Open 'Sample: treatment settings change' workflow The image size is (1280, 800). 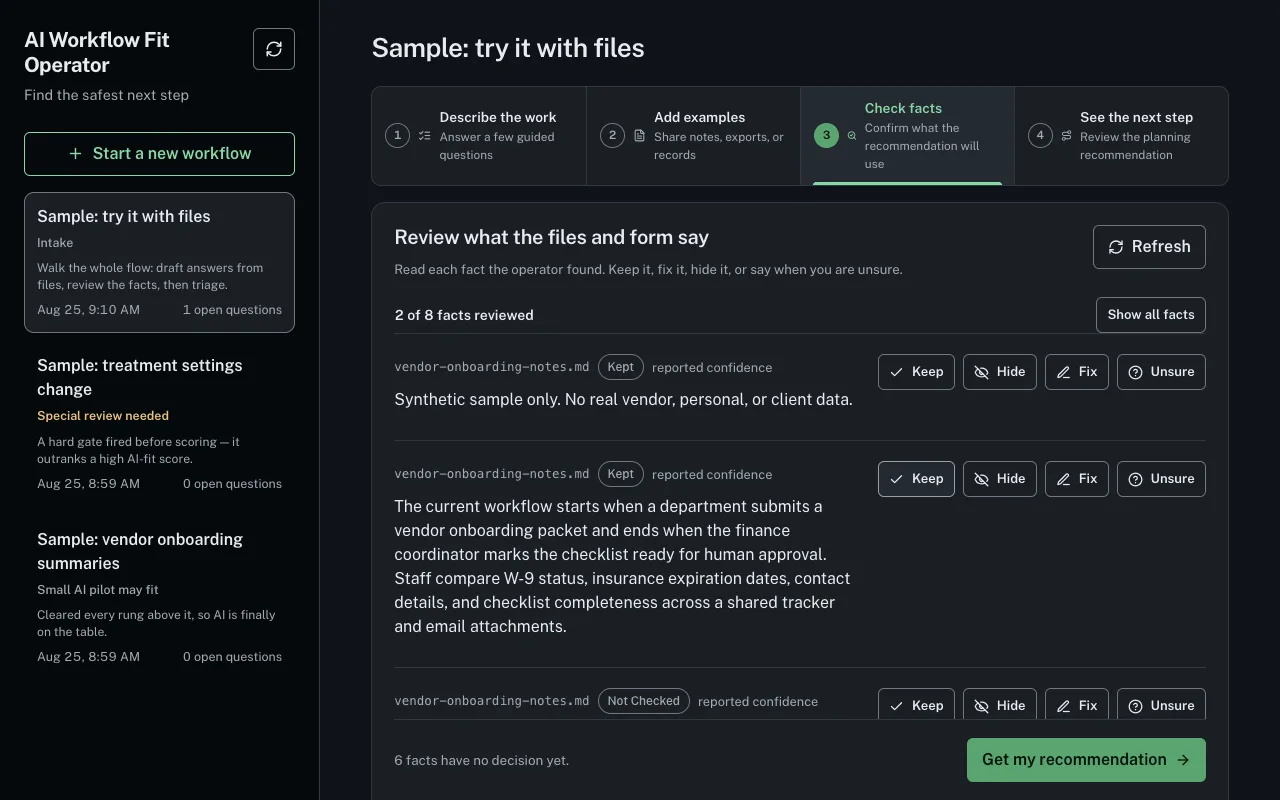point(159,423)
